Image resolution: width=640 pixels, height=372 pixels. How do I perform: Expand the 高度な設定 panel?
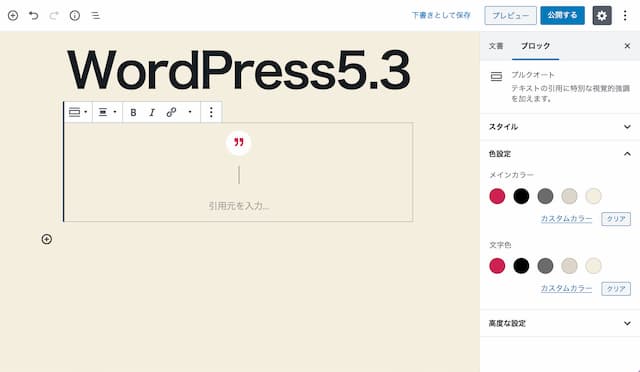560,323
